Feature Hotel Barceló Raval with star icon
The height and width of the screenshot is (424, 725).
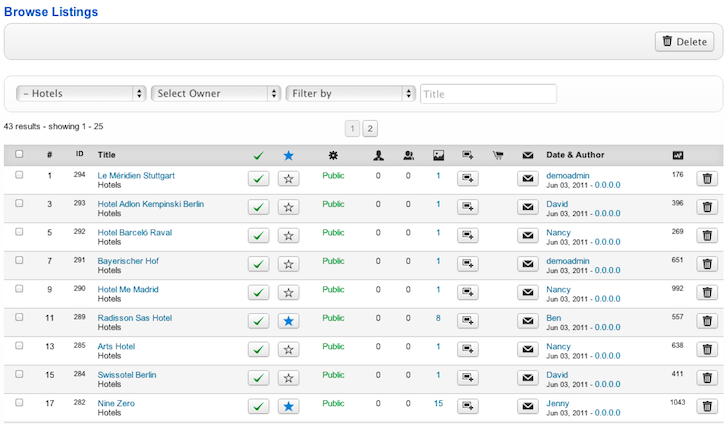click(x=288, y=236)
